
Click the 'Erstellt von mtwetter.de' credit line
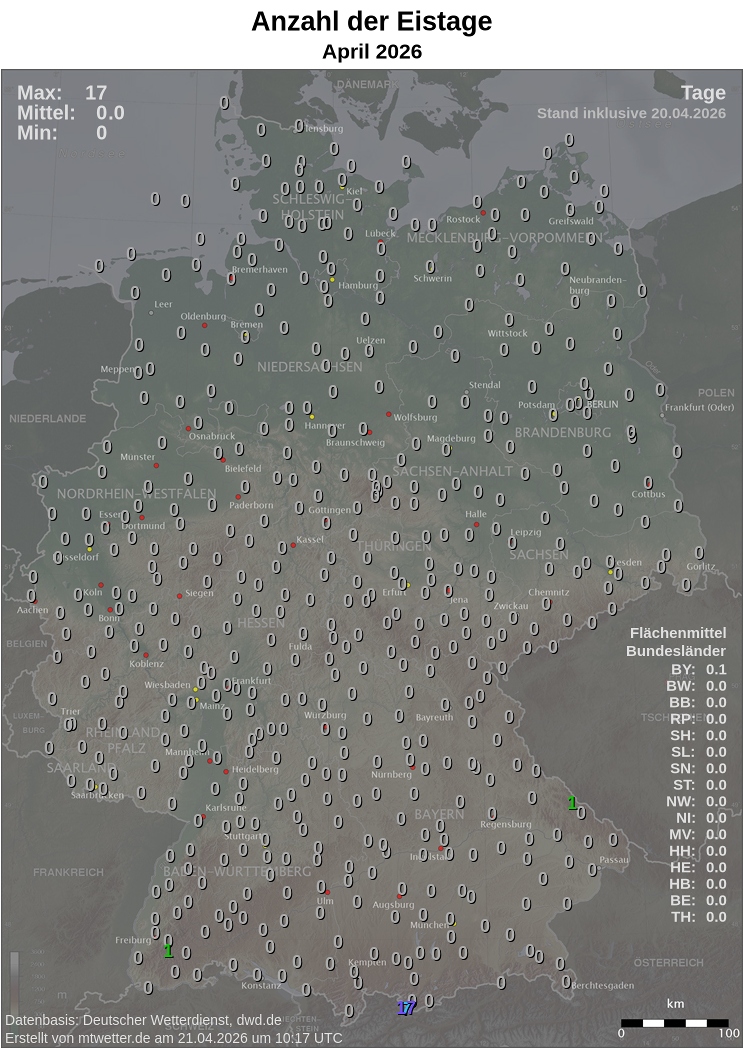[173, 1038]
